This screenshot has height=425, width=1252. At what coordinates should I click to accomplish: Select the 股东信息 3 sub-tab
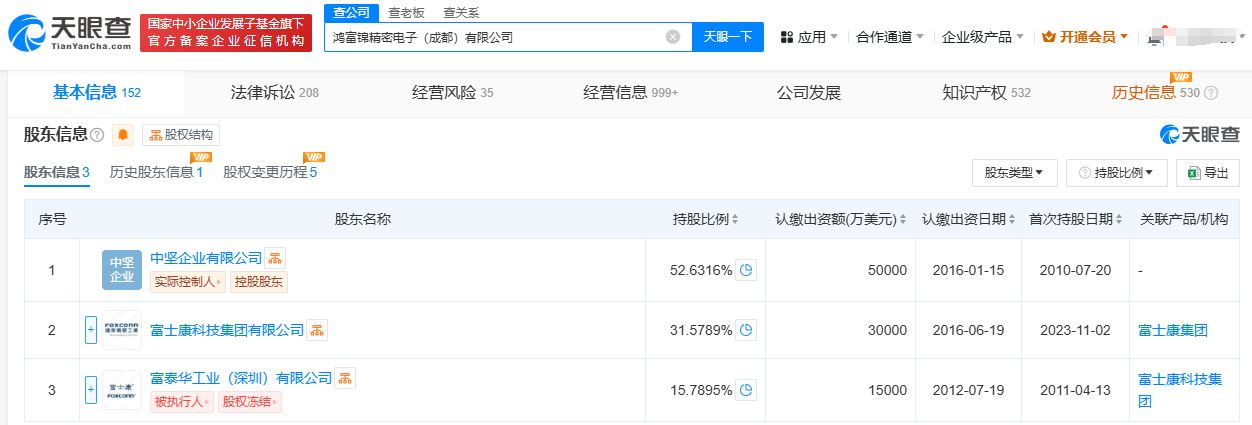click(x=57, y=172)
